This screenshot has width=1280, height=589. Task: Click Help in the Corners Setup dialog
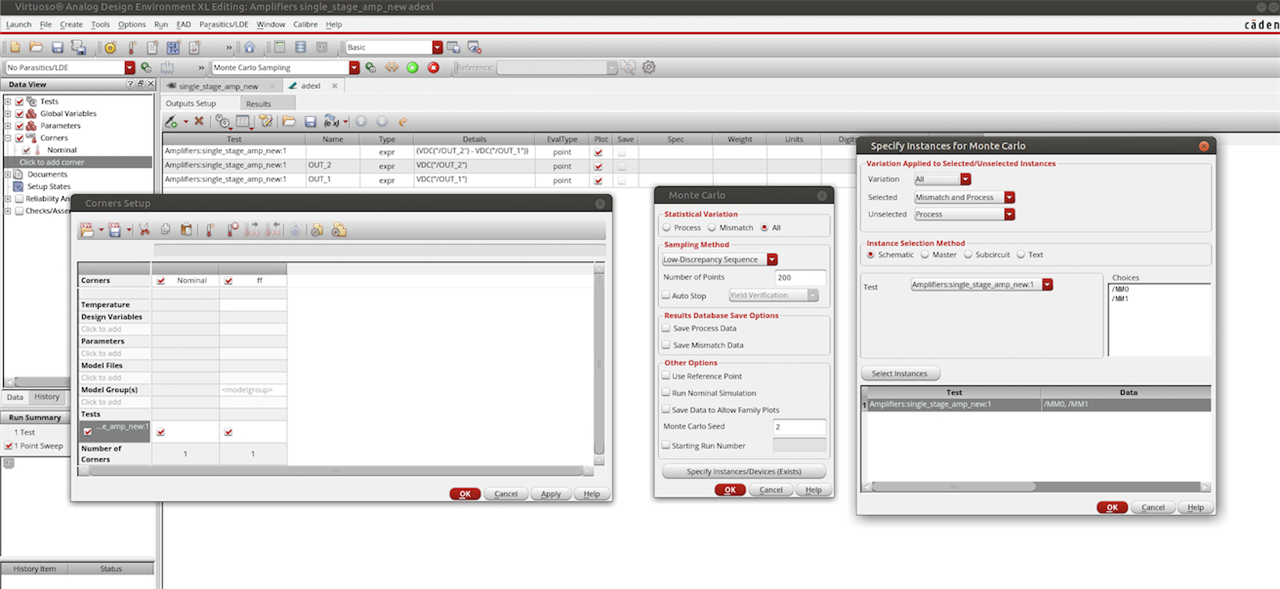pos(592,494)
